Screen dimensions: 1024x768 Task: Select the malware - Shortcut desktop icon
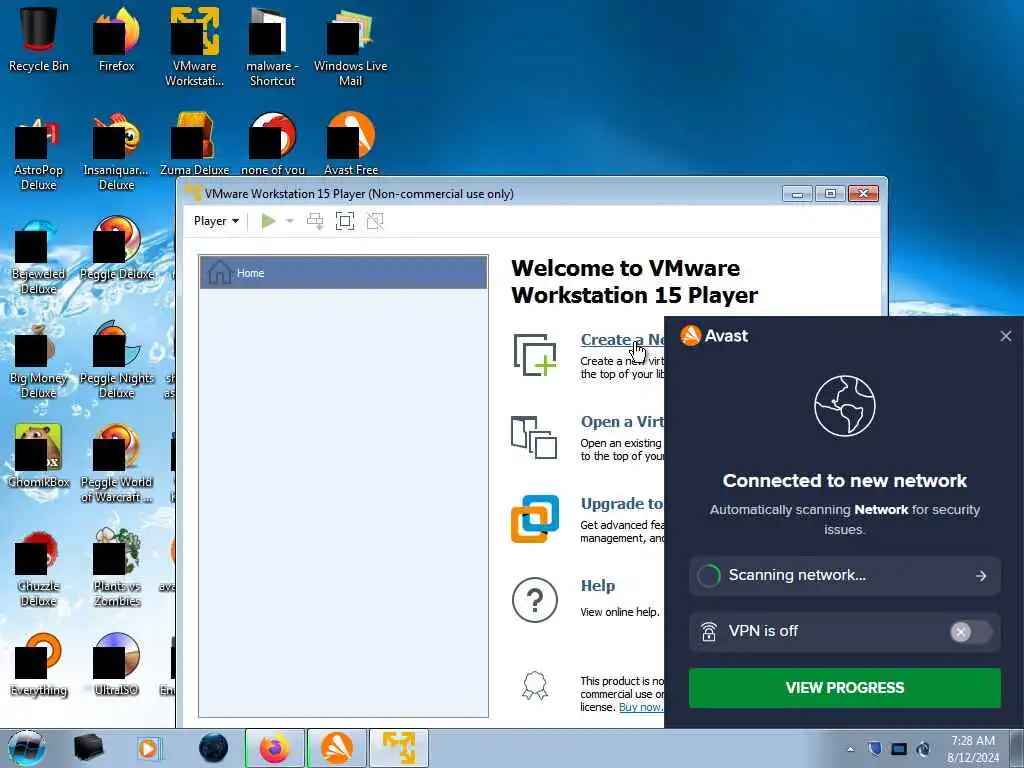(272, 47)
